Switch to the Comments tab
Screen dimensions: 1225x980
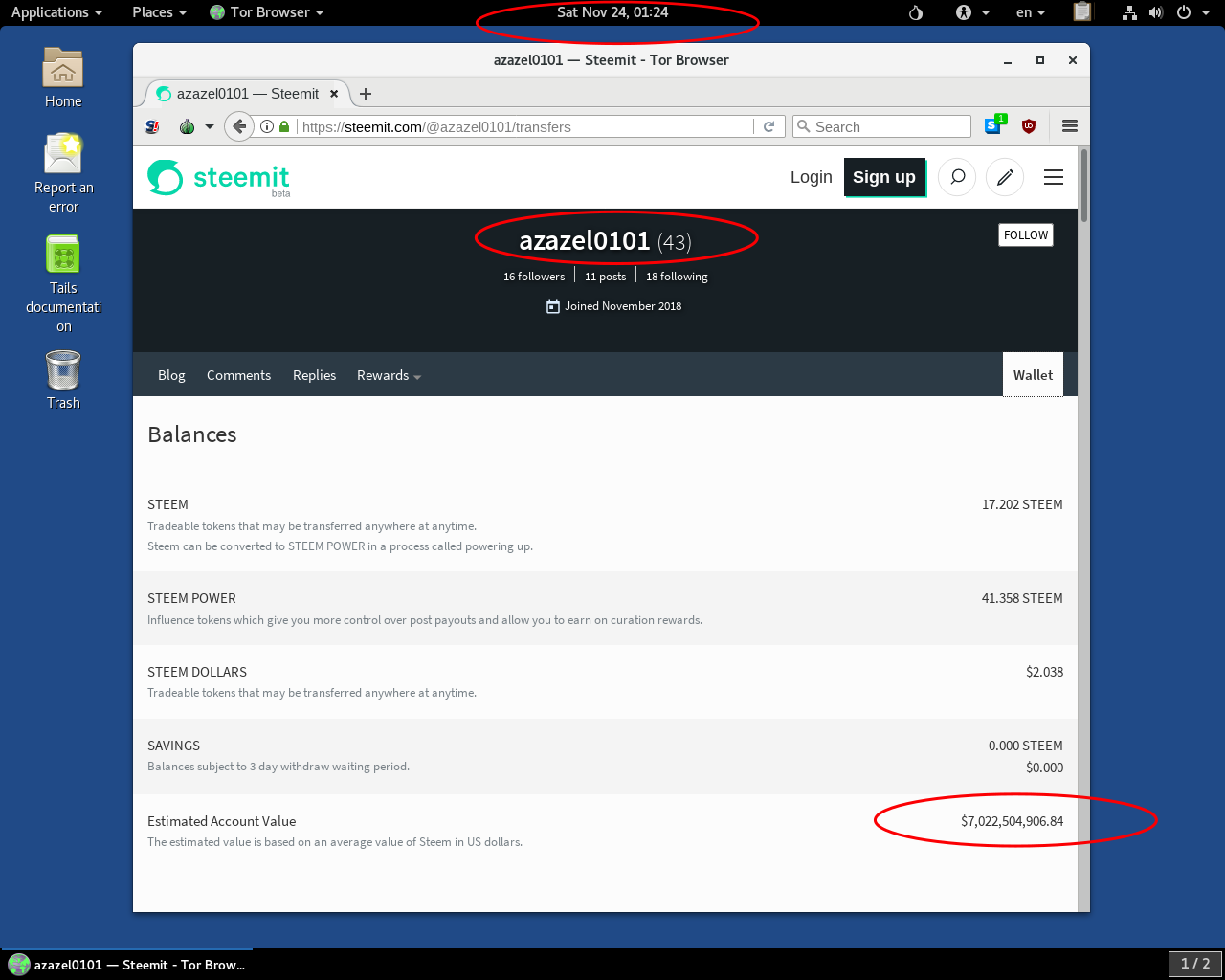tap(238, 375)
